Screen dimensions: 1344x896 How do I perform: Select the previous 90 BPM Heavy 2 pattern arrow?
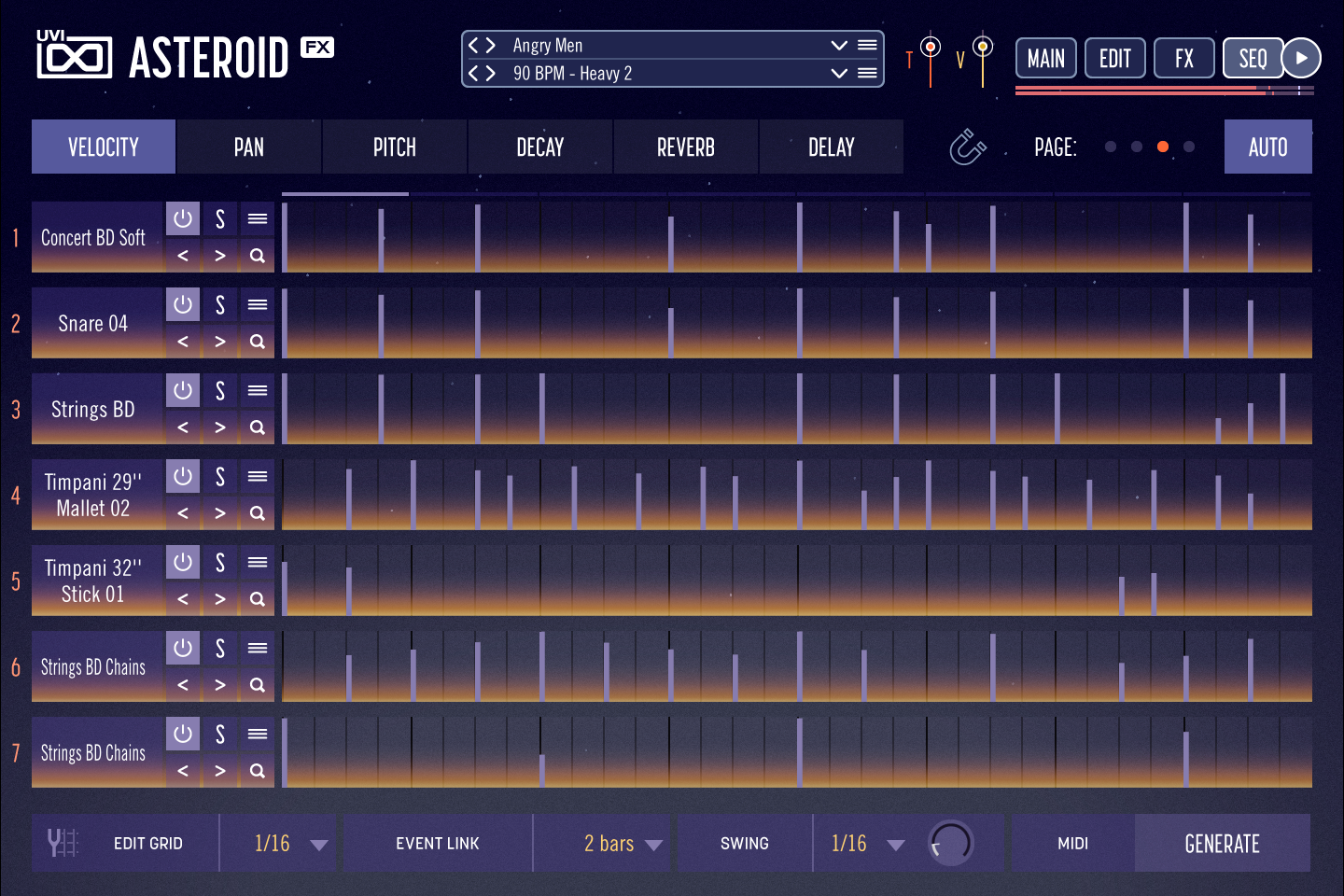474,73
